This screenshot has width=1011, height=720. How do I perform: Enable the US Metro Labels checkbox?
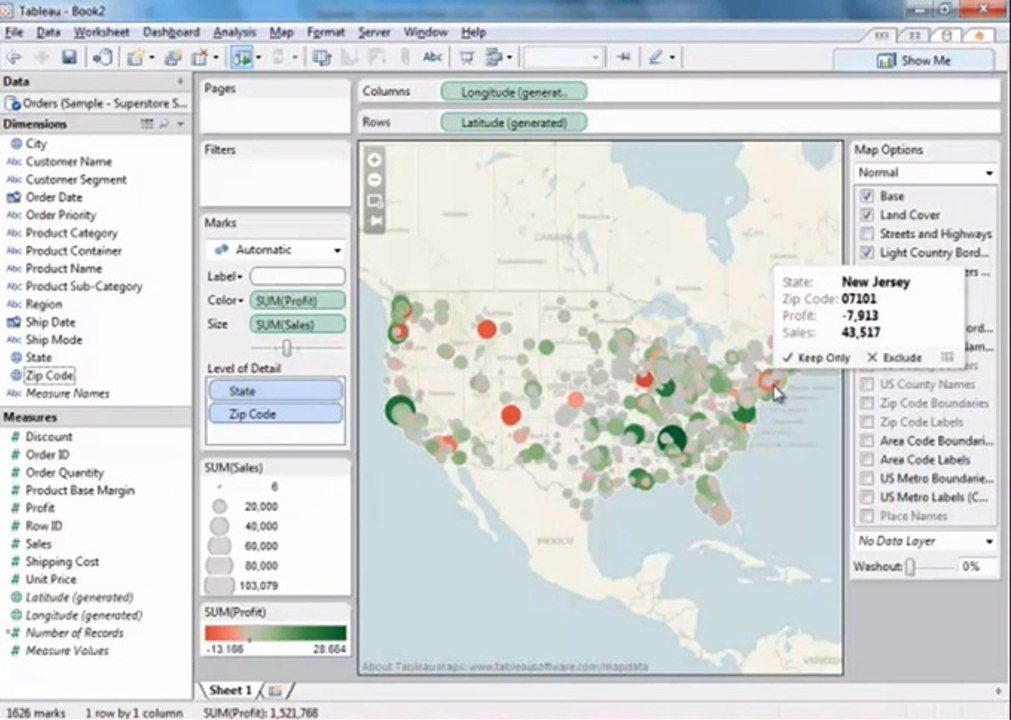(x=867, y=497)
